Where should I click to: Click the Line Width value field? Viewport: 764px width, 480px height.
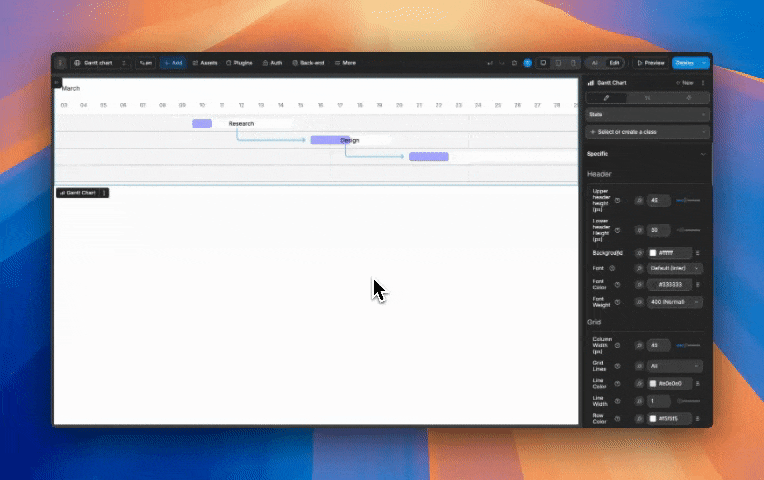click(x=659, y=401)
